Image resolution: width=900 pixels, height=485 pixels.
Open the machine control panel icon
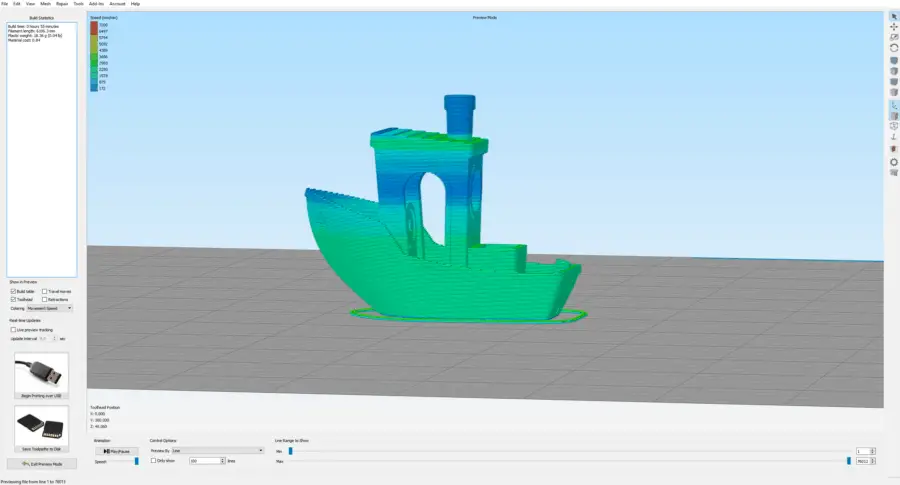coord(894,172)
